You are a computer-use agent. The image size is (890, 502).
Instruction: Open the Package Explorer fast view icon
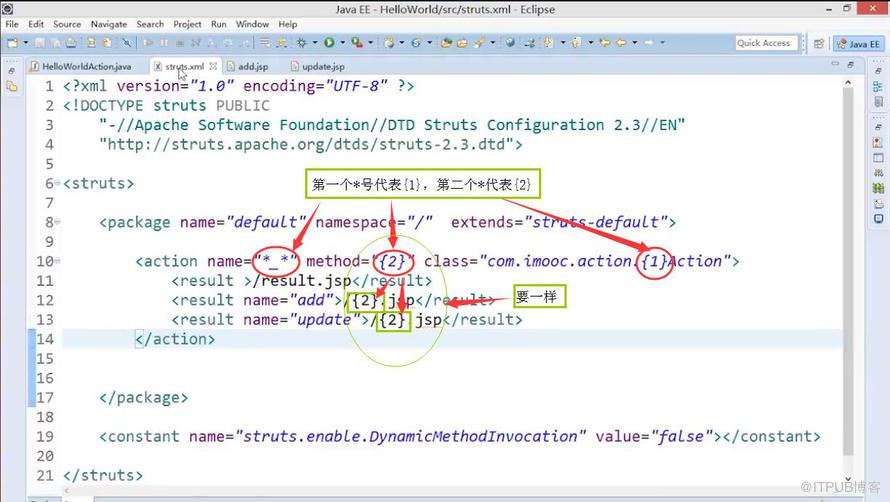click(x=12, y=86)
